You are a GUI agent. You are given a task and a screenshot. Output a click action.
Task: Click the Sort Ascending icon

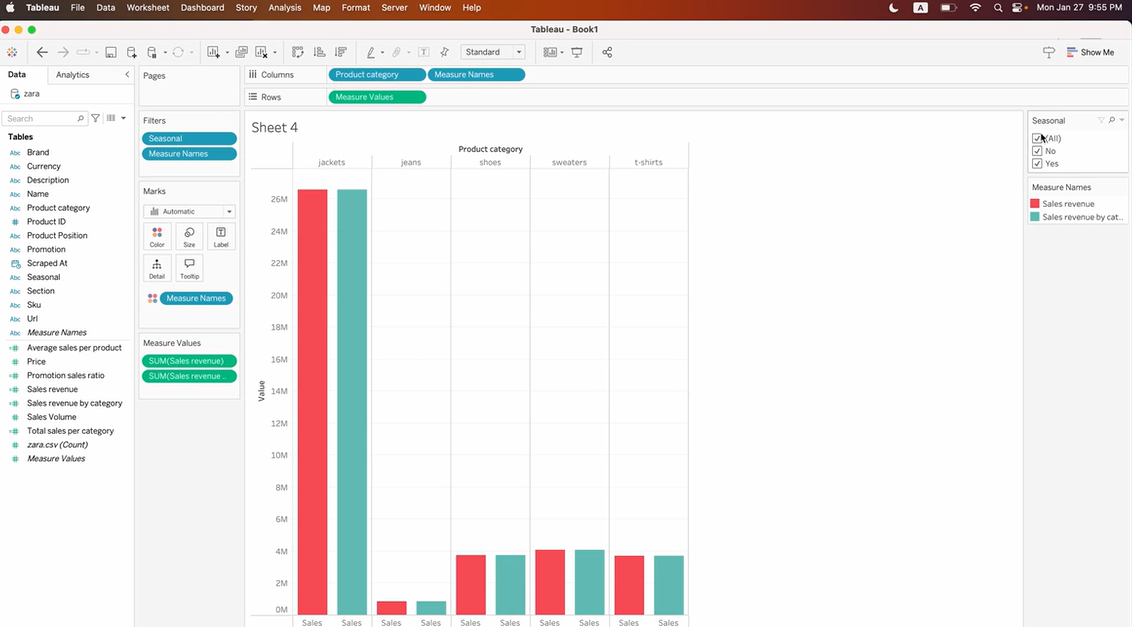319,52
